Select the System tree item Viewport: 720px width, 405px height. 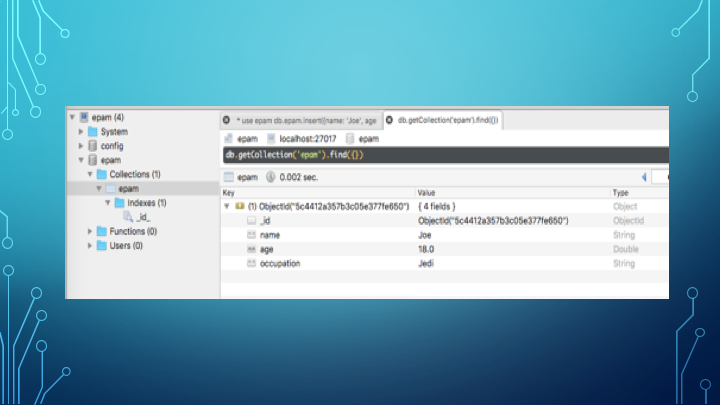coord(114,132)
